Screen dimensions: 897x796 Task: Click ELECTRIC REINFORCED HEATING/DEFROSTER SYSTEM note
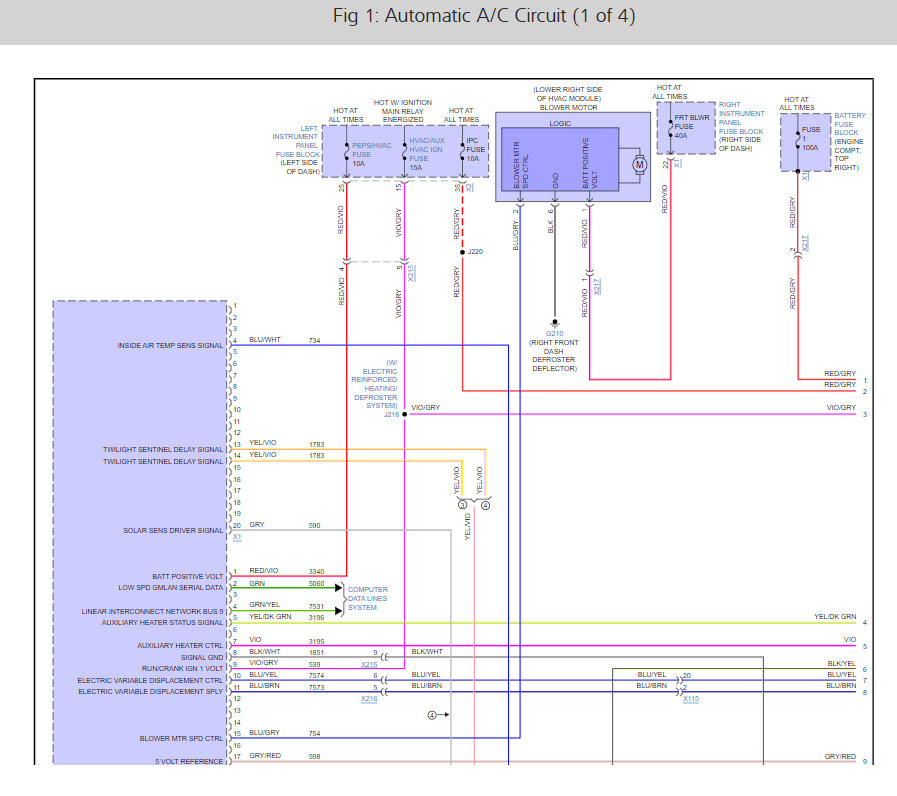(375, 384)
